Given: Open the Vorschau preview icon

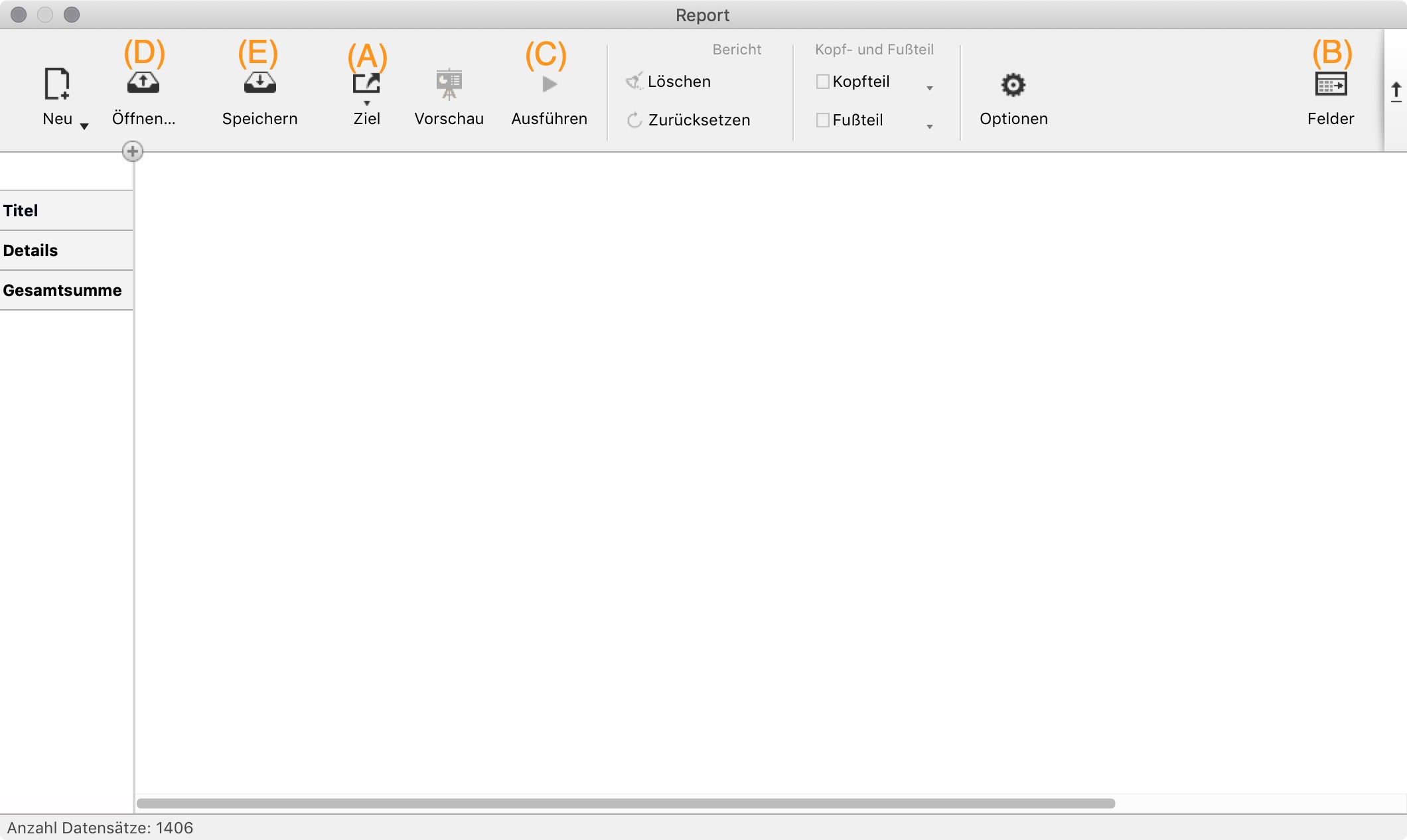Looking at the screenshot, I should (449, 84).
